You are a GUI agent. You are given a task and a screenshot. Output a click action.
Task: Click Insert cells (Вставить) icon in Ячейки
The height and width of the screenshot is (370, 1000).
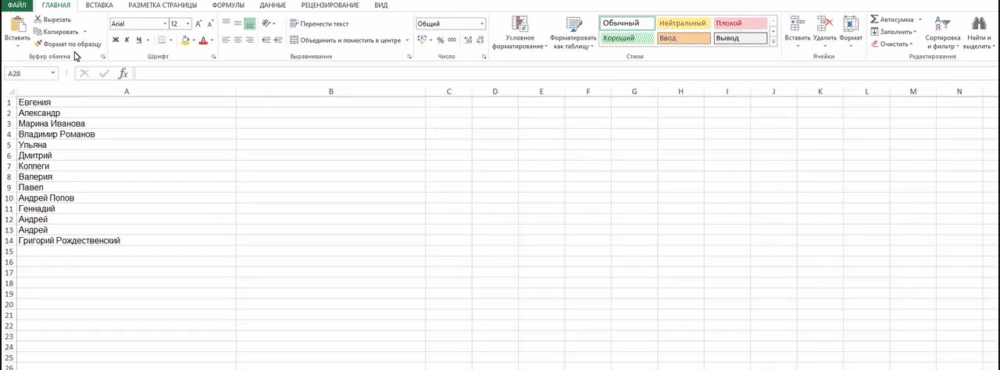tap(797, 24)
